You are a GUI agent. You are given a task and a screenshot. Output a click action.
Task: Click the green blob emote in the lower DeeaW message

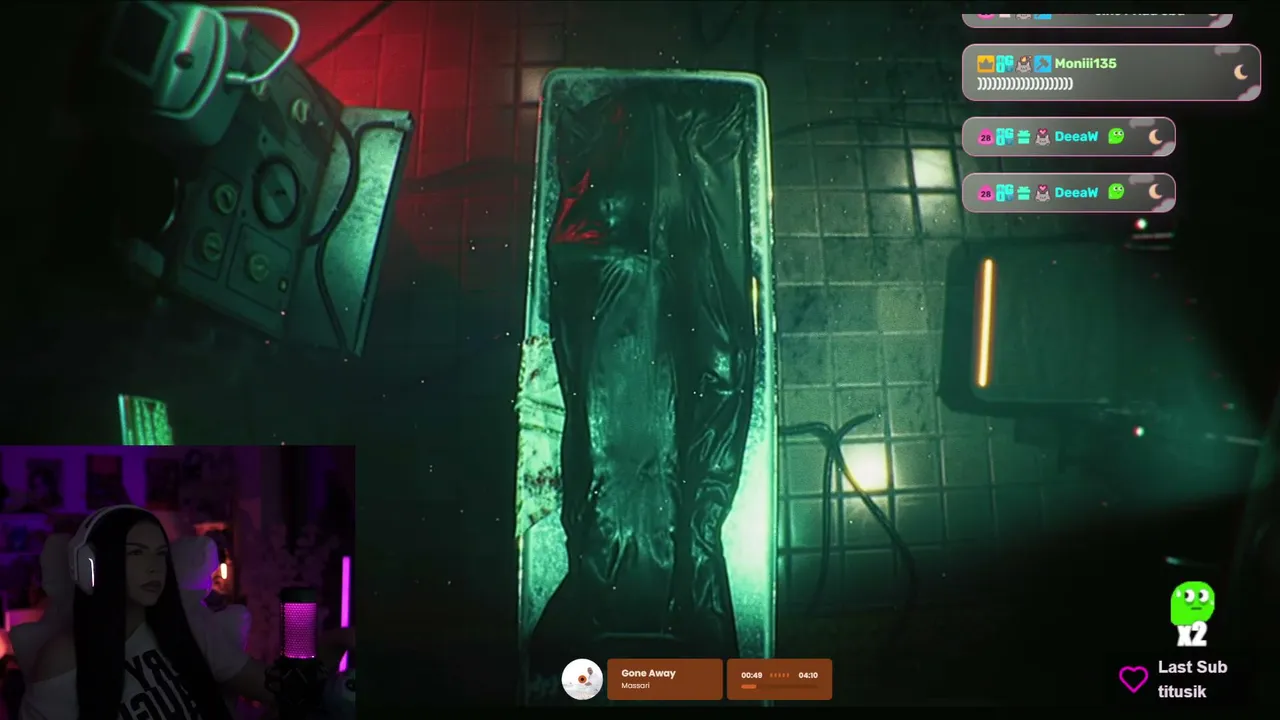pyautogui.click(x=1116, y=192)
